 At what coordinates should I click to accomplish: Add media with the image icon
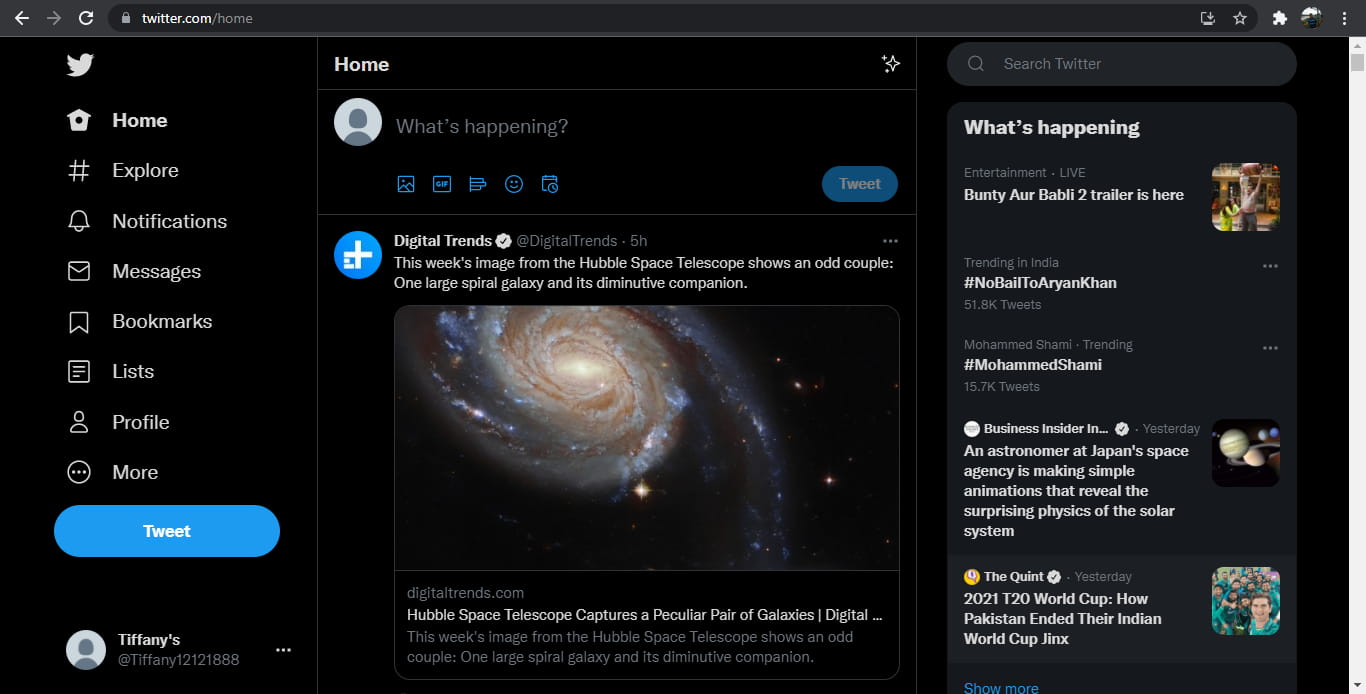click(x=406, y=184)
